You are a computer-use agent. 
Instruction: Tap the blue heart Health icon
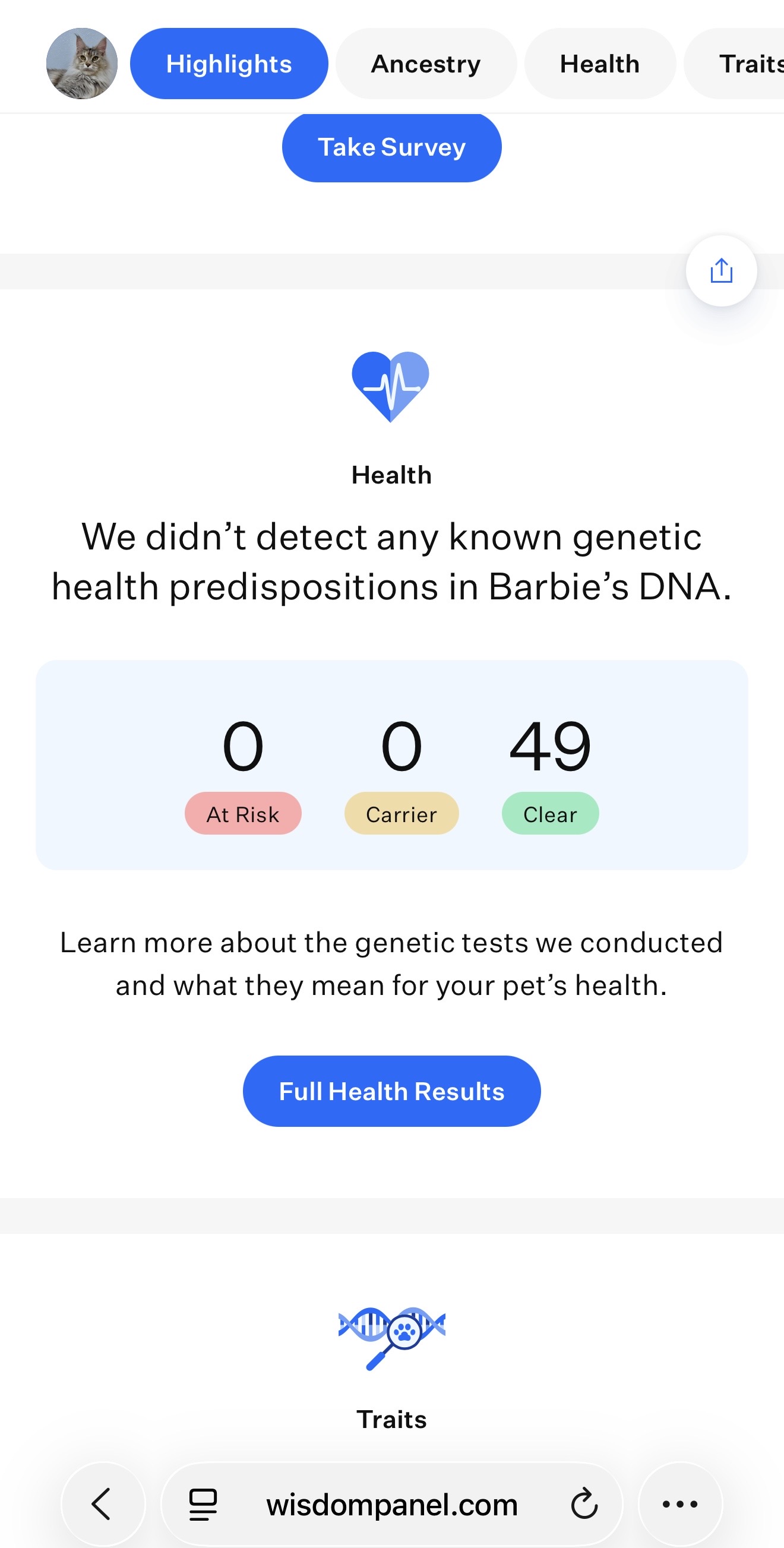pos(390,386)
